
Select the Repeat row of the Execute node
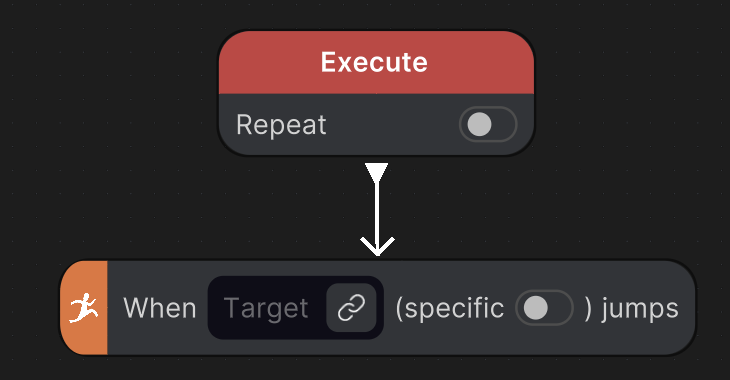(376, 124)
